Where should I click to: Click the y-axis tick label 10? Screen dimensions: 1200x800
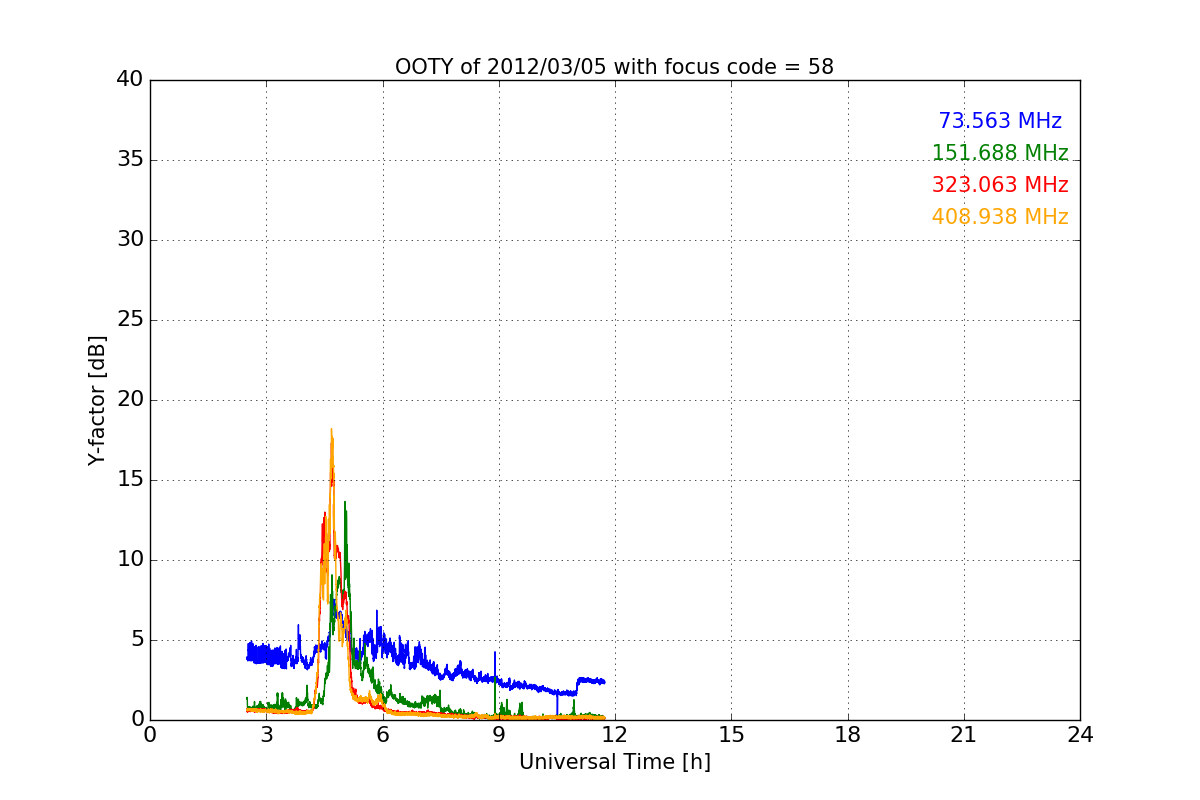point(130,560)
